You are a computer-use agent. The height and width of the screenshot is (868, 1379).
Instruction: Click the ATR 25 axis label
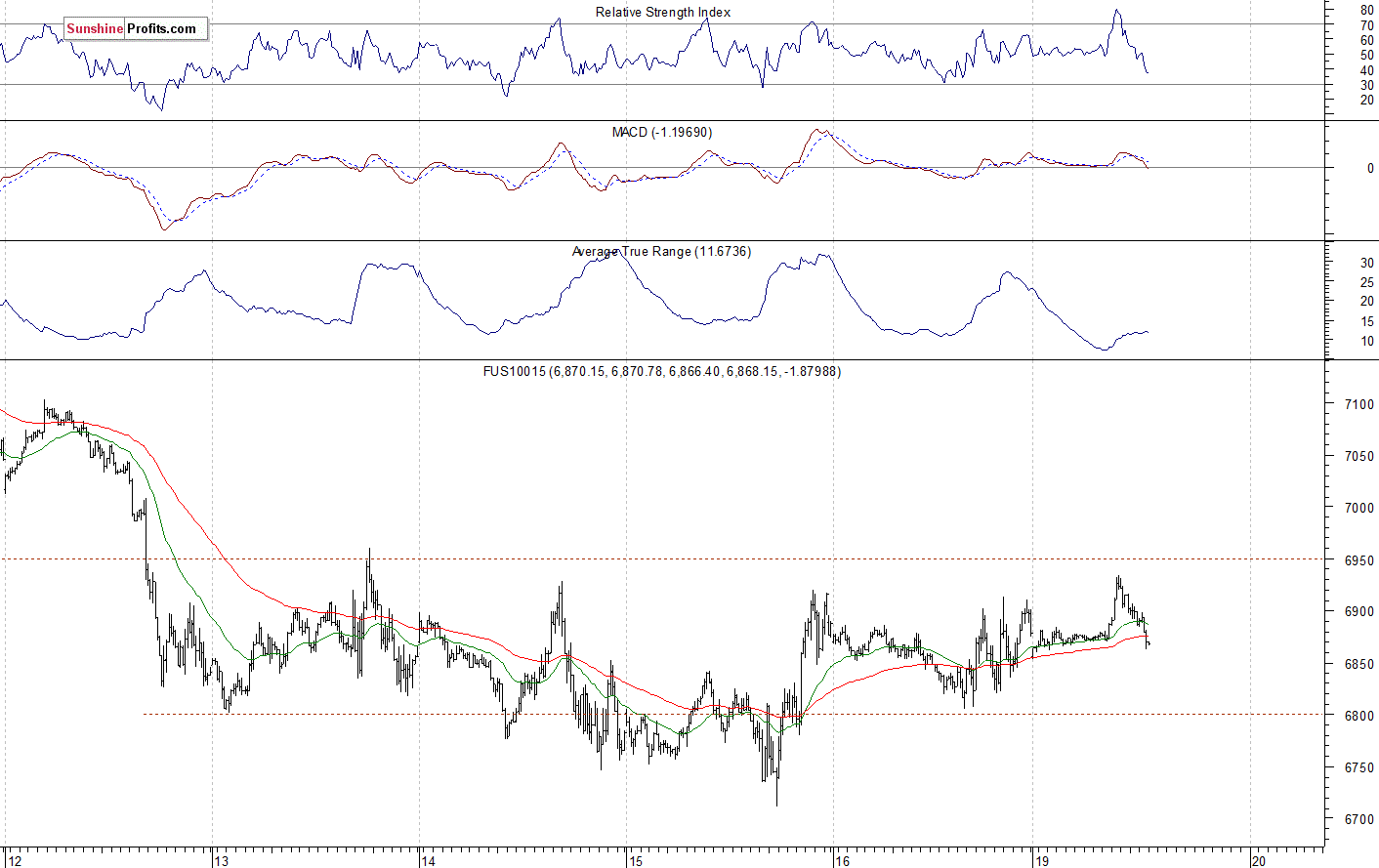pyautogui.click(x=1367, y=282)
